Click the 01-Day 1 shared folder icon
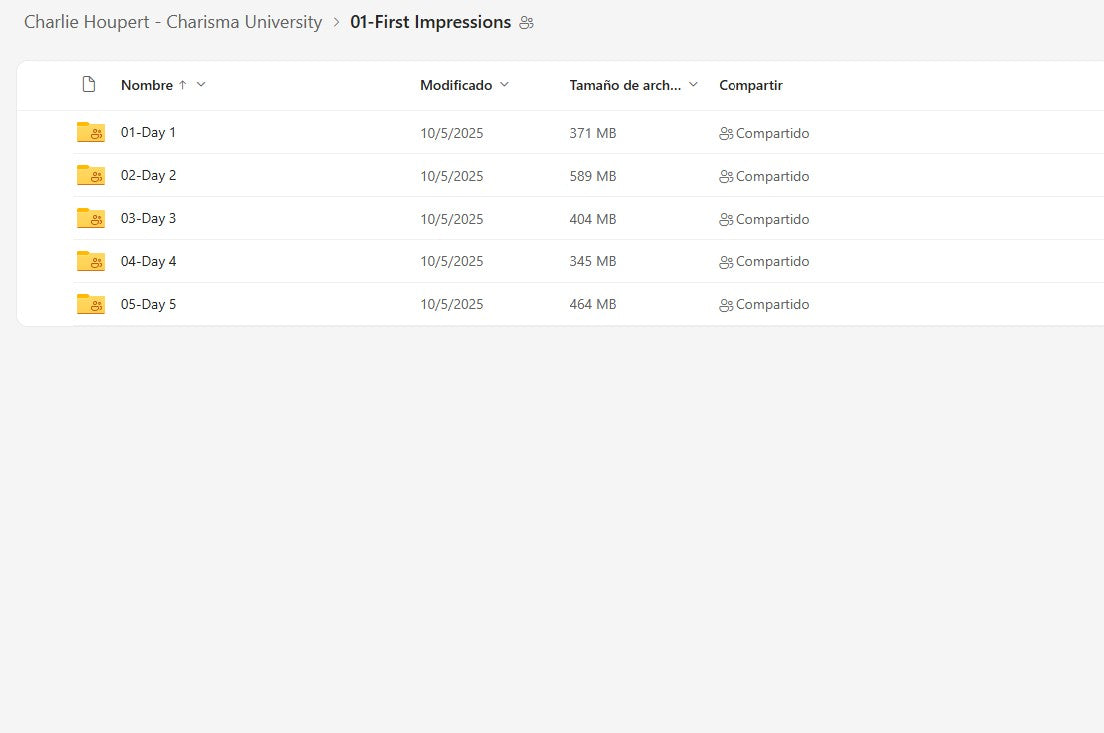This screenshot has height=733, width=1104. [x=90, y=133]
